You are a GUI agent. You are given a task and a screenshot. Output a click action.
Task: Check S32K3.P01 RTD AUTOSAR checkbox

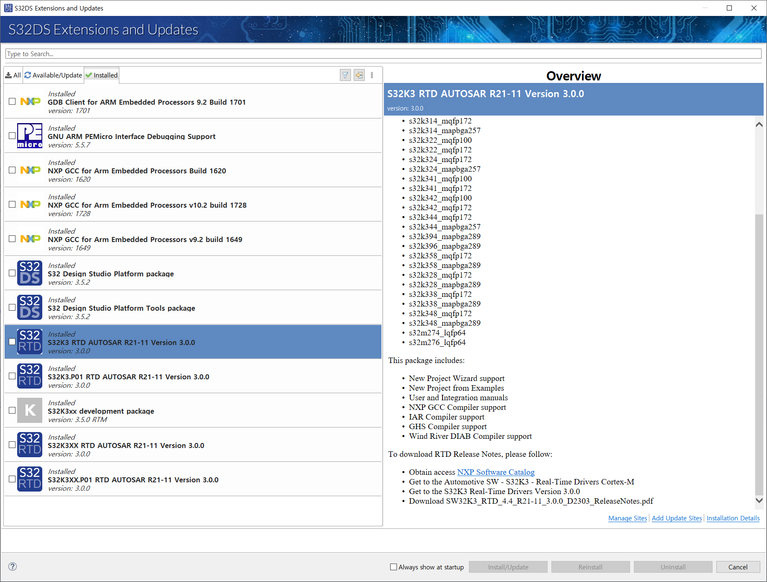coord(12,376)
